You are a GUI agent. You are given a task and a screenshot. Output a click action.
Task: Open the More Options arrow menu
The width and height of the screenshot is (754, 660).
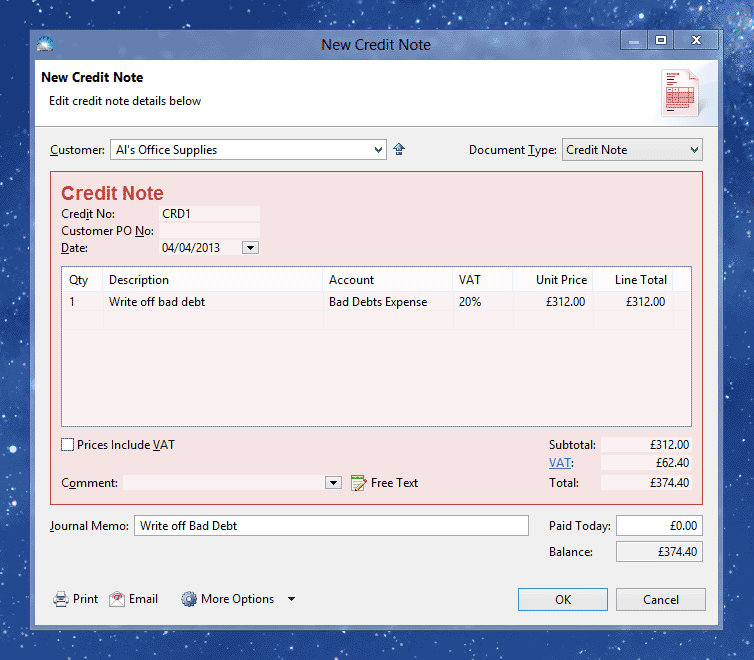pyautogui.click(x=291, y=599)
